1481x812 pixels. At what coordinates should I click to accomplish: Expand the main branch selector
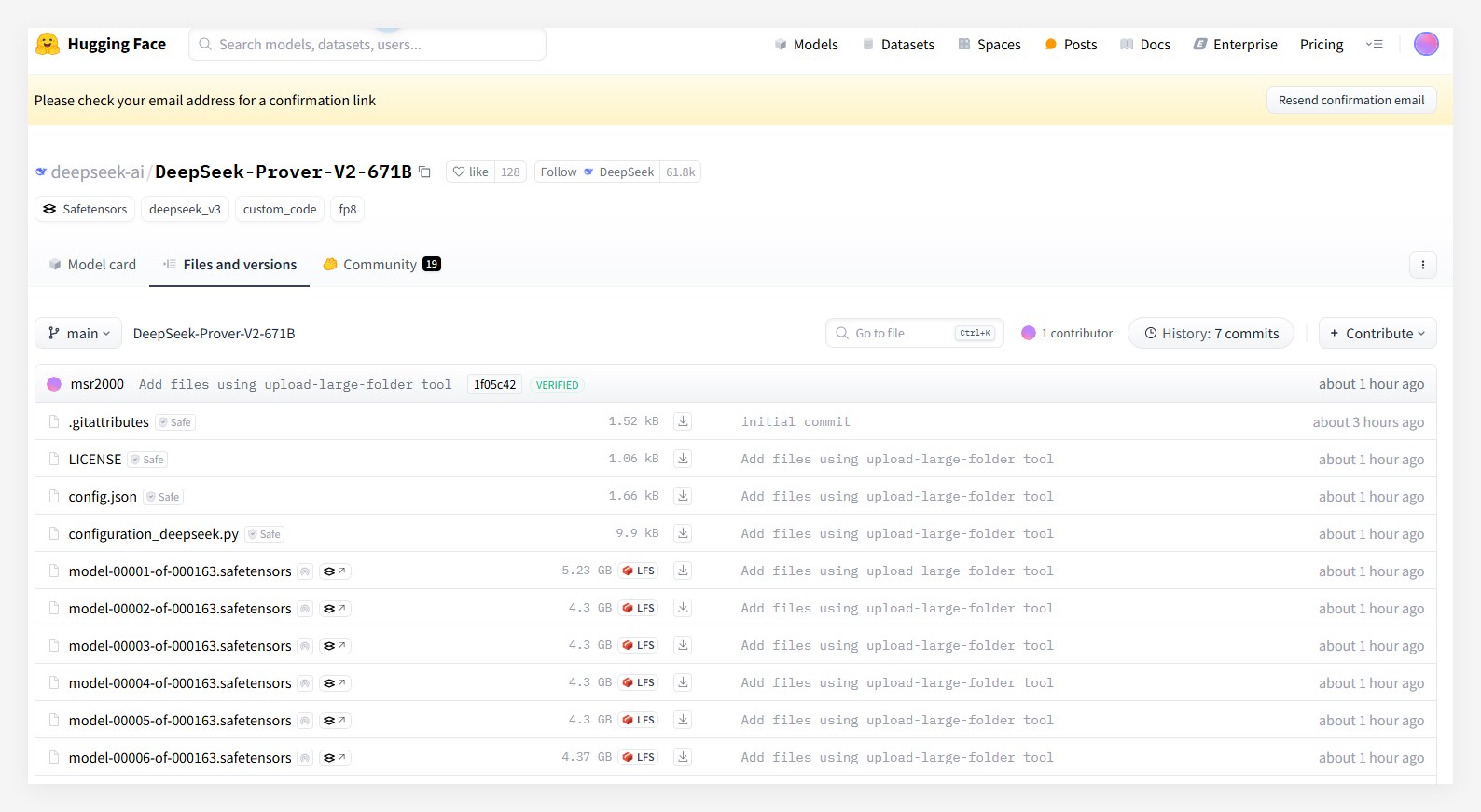[78, 333]
